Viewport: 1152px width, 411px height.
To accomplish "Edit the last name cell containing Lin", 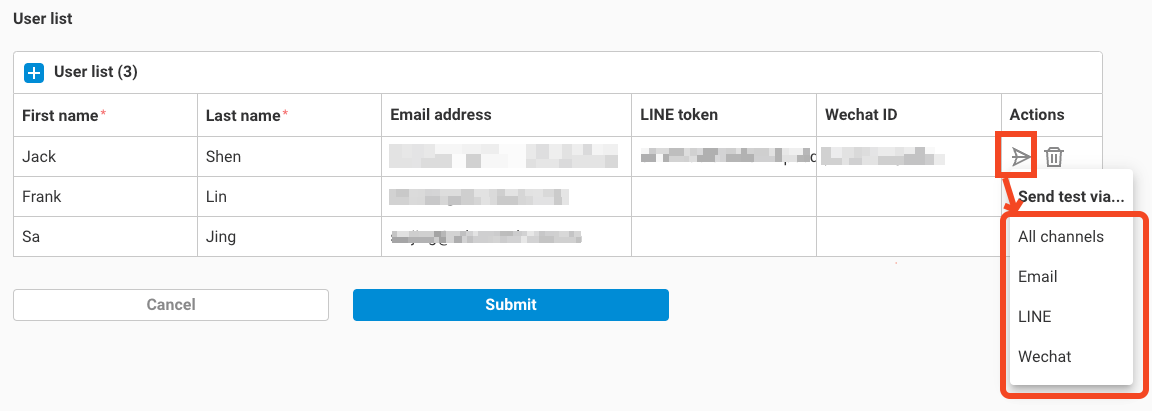I will point(289,197).
